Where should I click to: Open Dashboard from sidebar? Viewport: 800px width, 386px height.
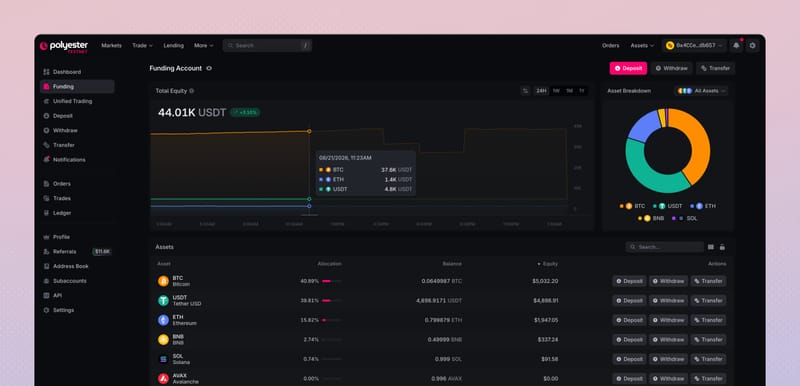[77, 72]
